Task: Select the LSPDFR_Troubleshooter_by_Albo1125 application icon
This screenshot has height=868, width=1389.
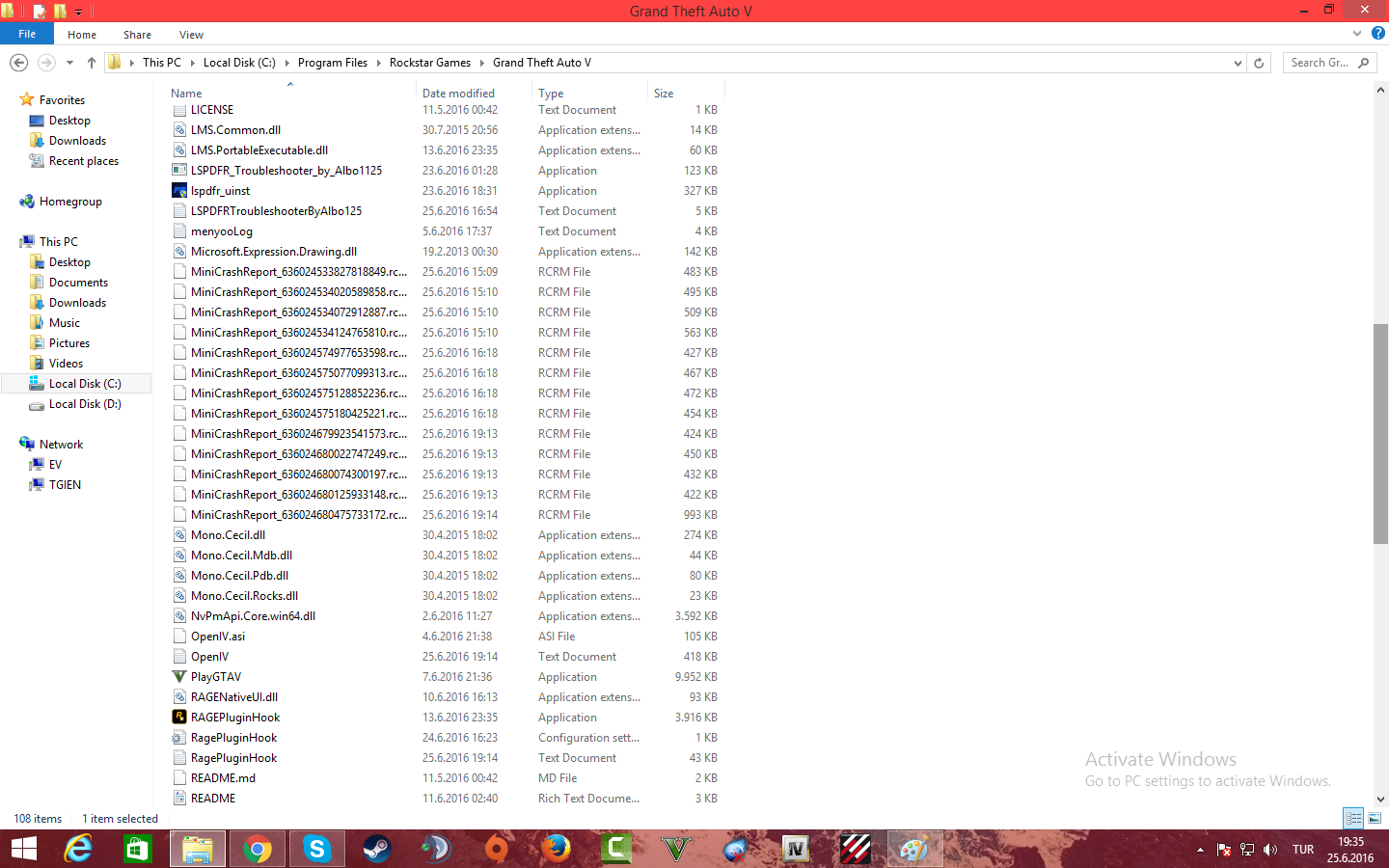Action: (179, 171)
